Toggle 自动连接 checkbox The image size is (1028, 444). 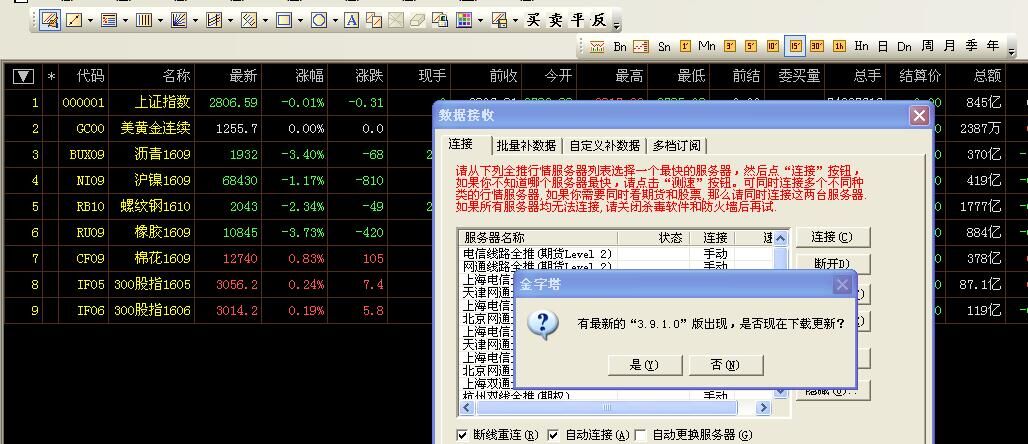click(553, 435)
